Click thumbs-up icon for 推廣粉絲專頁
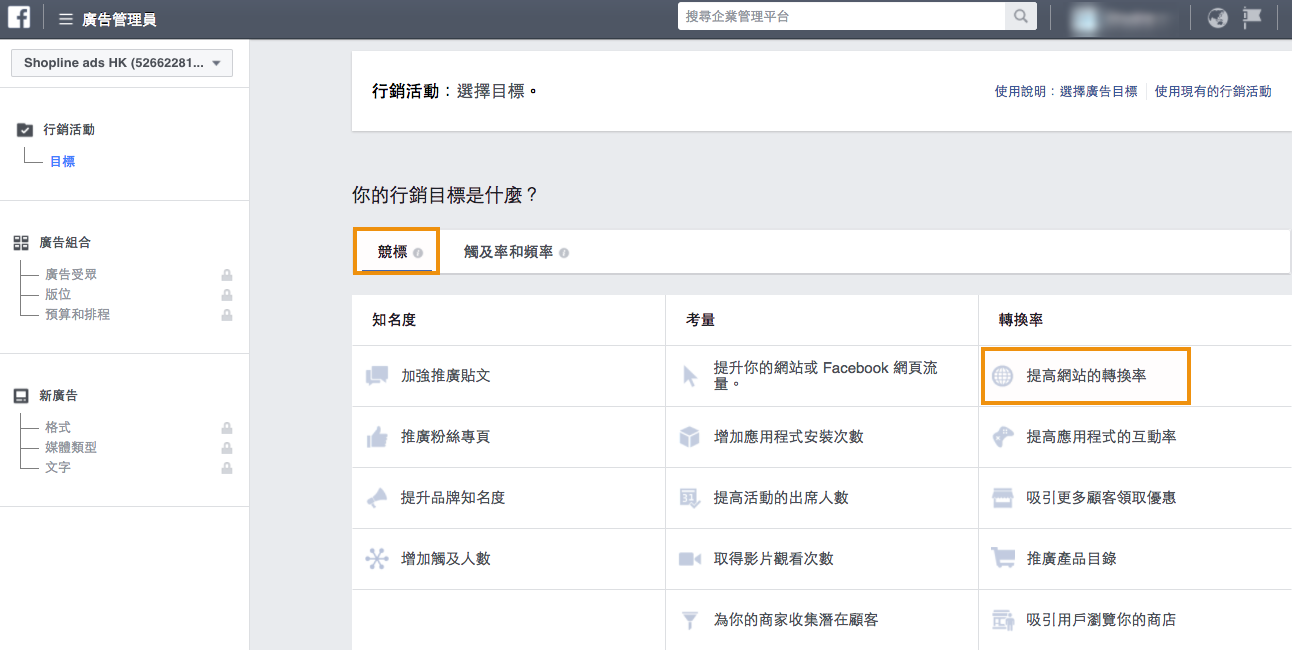Viewport: 1292px width, 650px height. 377,437
